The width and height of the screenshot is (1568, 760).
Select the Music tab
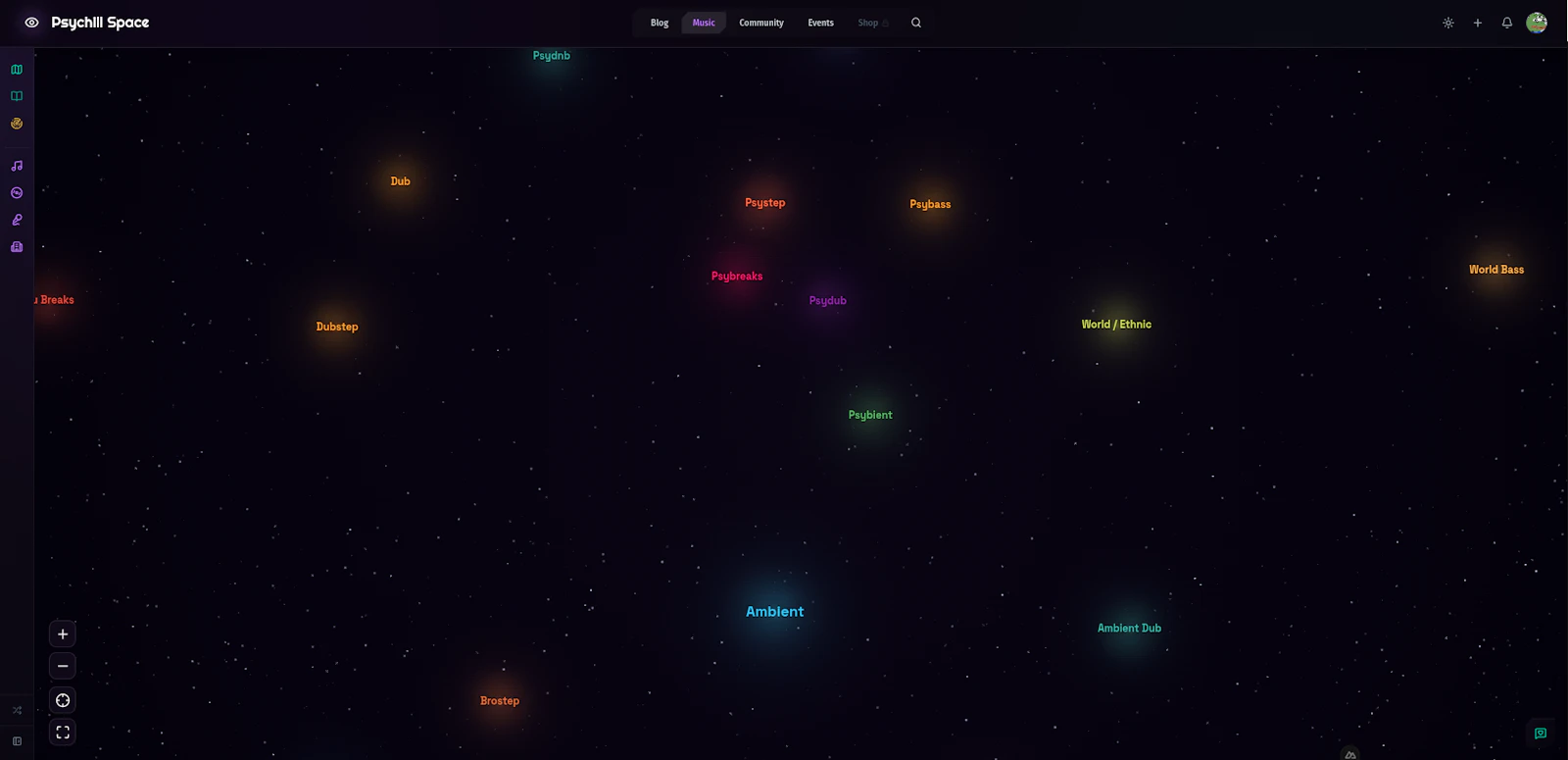704,23
